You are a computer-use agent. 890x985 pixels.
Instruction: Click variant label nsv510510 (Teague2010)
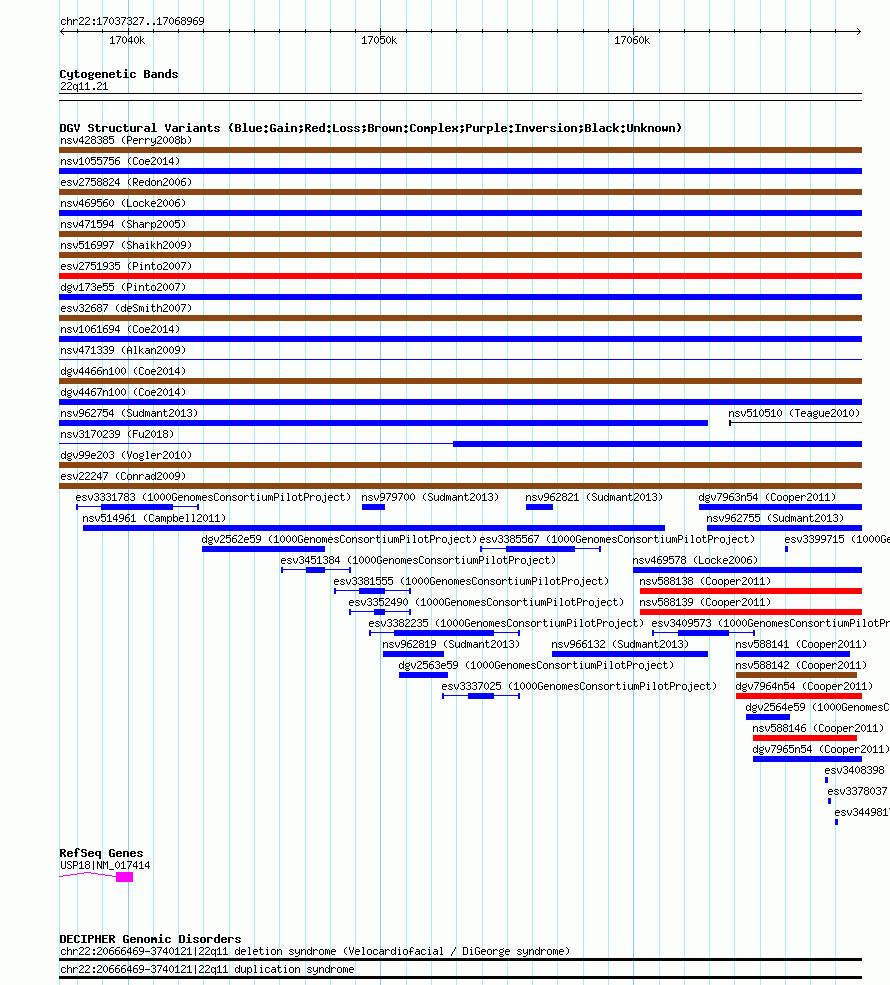click(x=794, y=413)
